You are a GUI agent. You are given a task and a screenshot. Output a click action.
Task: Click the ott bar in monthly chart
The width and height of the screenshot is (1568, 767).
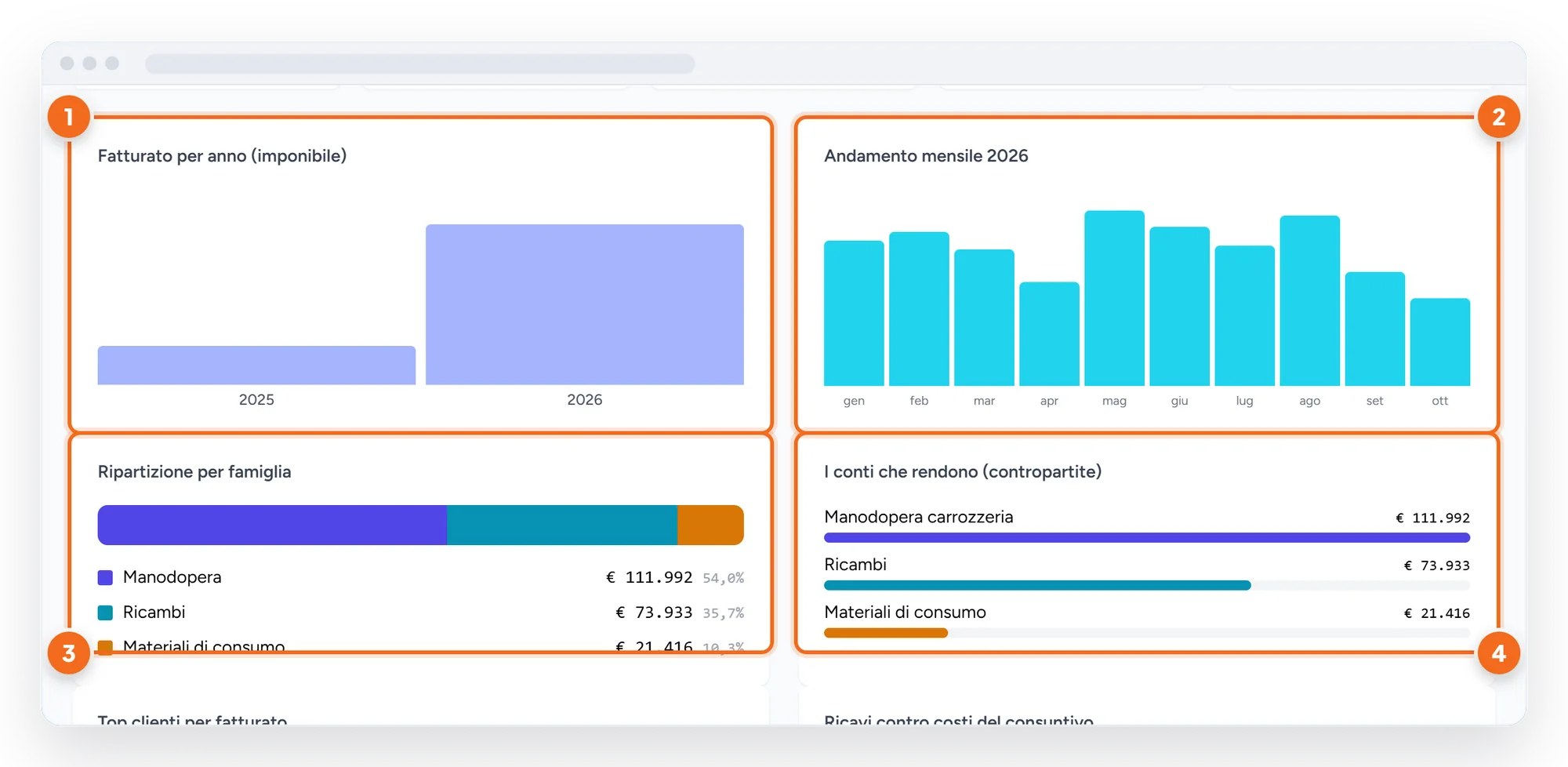1439,342
